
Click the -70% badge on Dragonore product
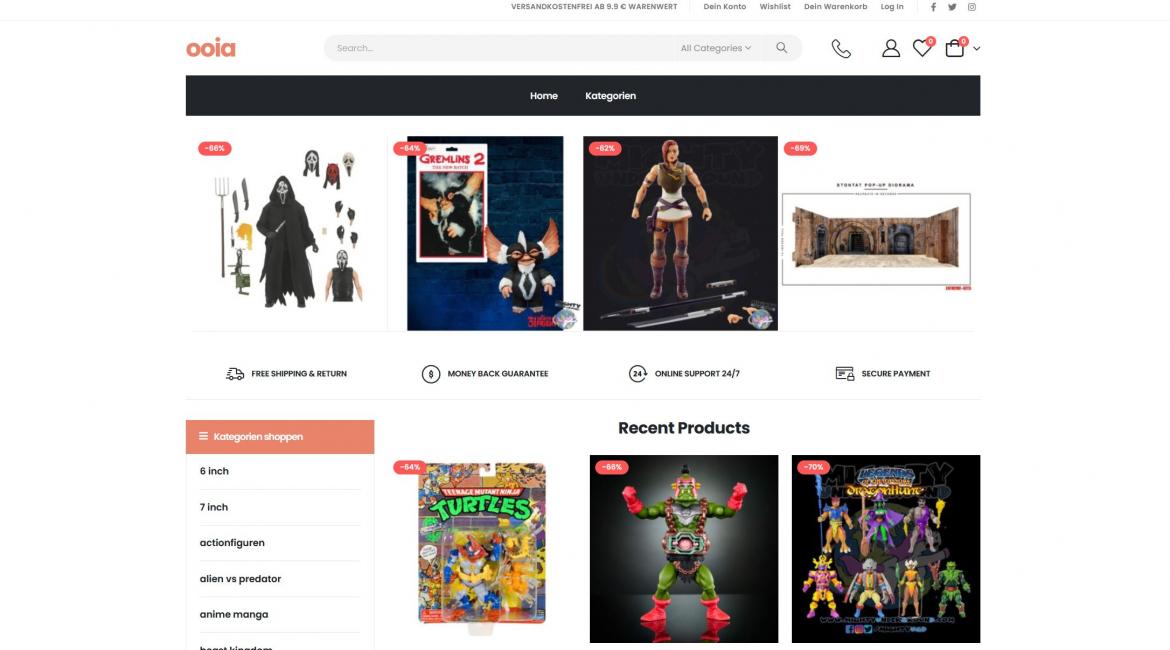[813, 467]
